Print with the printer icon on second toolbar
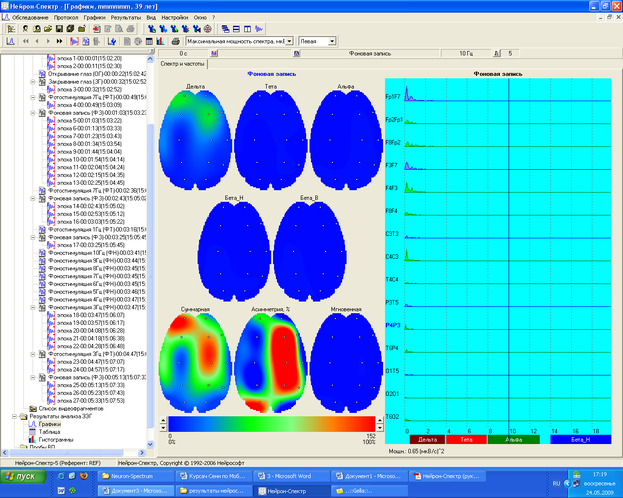This screenshot has width=623, height=498. 175,41
